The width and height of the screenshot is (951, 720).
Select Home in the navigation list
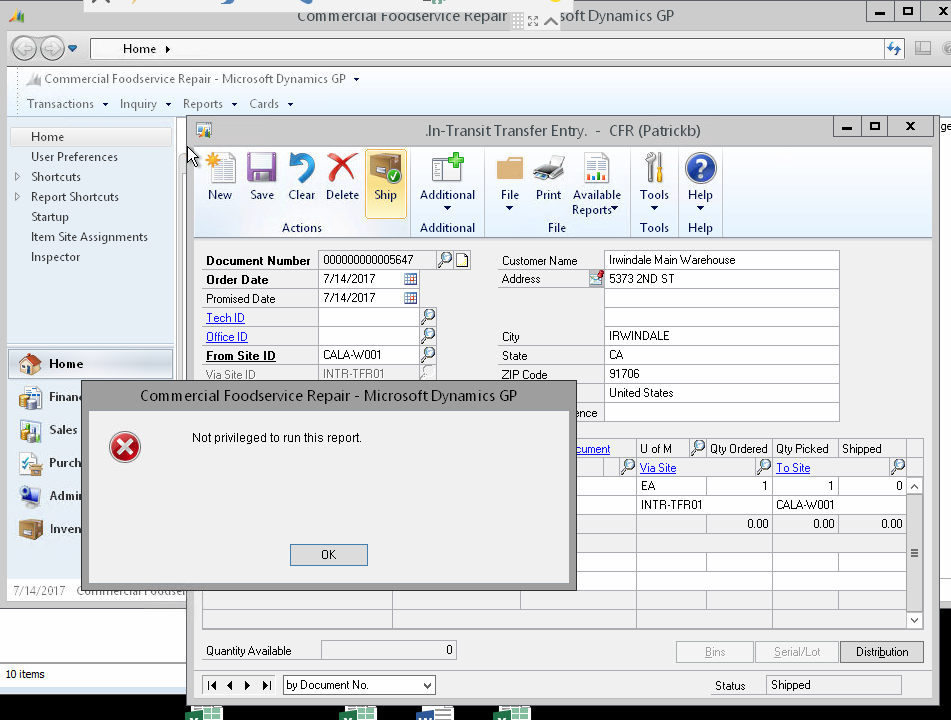pyautogui.click(x=91, y=137)
